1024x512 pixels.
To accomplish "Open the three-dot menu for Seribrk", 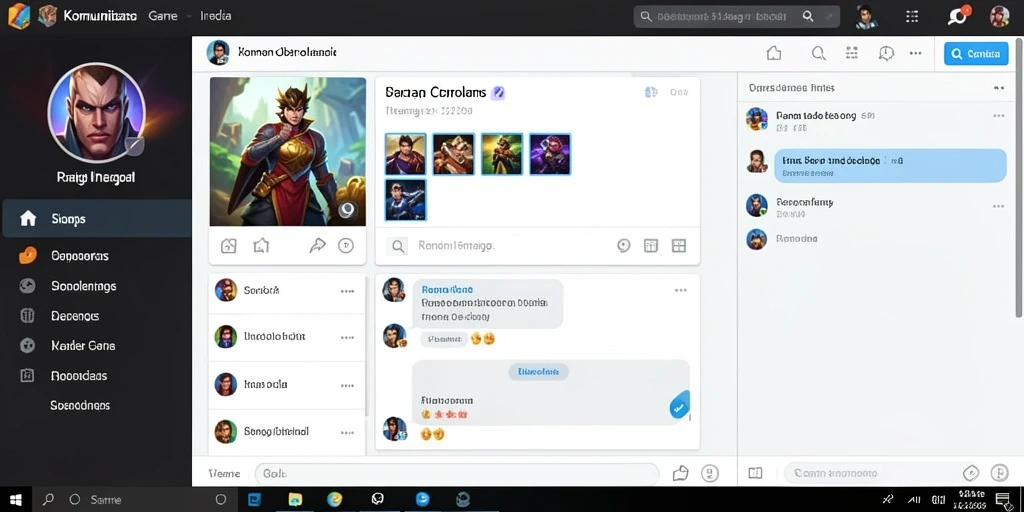I will (x=347, y=291).
